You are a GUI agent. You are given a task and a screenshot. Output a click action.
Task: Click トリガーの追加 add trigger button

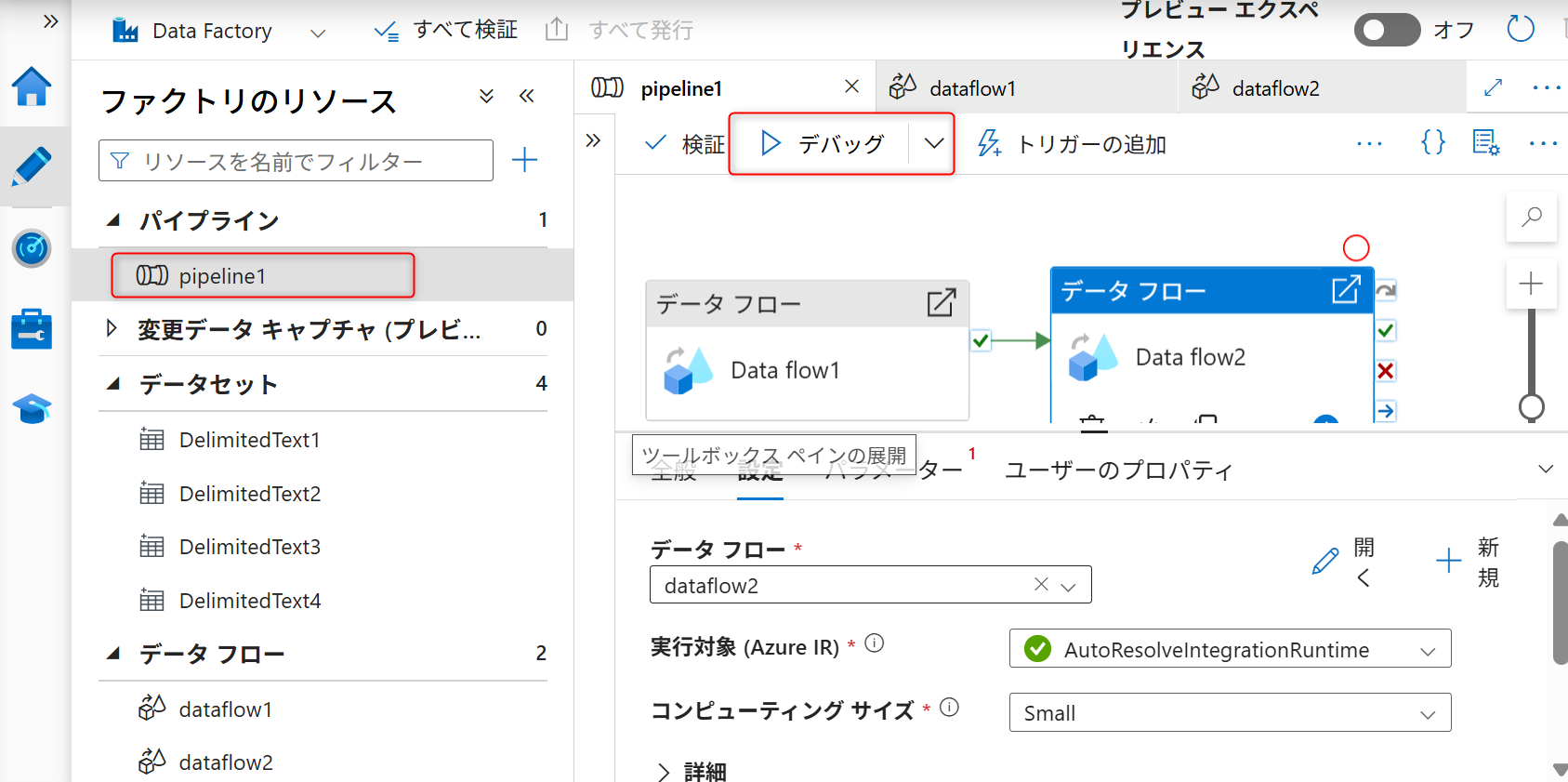(1072, 144)
